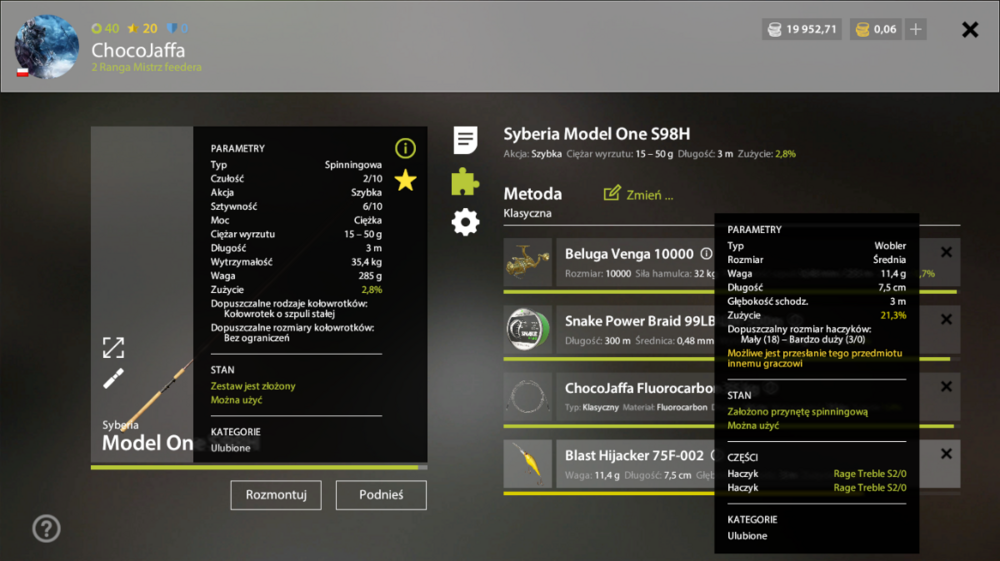Open the help question mark icon
This screenshot has width=1000, height=561.
pos(47,528)
